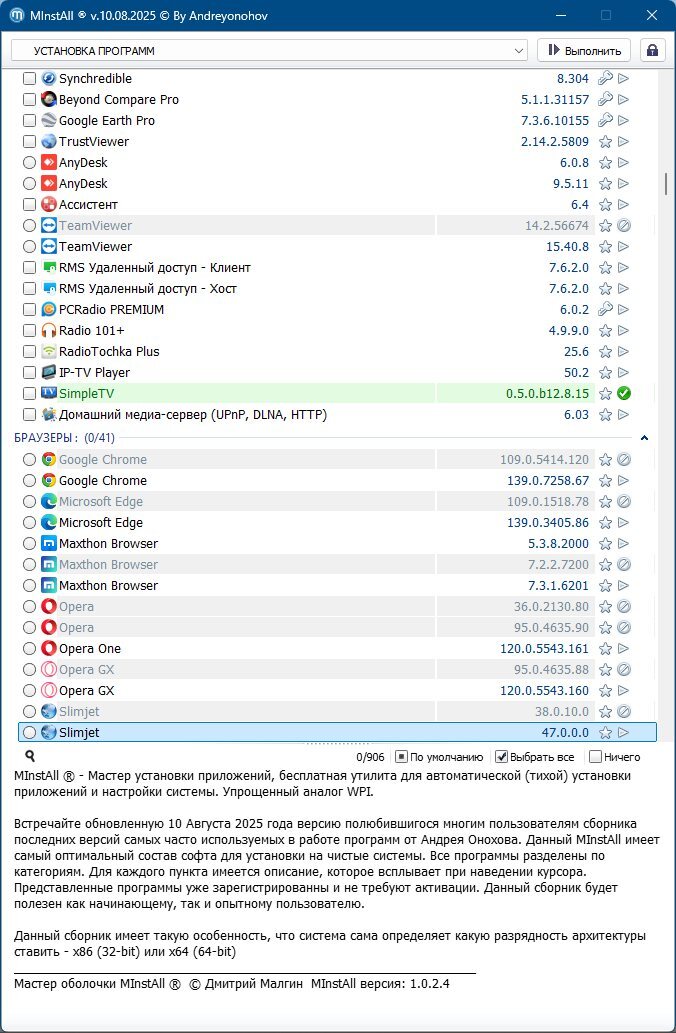Click the play arrow for TeamViewer 15.40.8
The width and height of the screenshot is (676, 1033).
coord(623,246)
